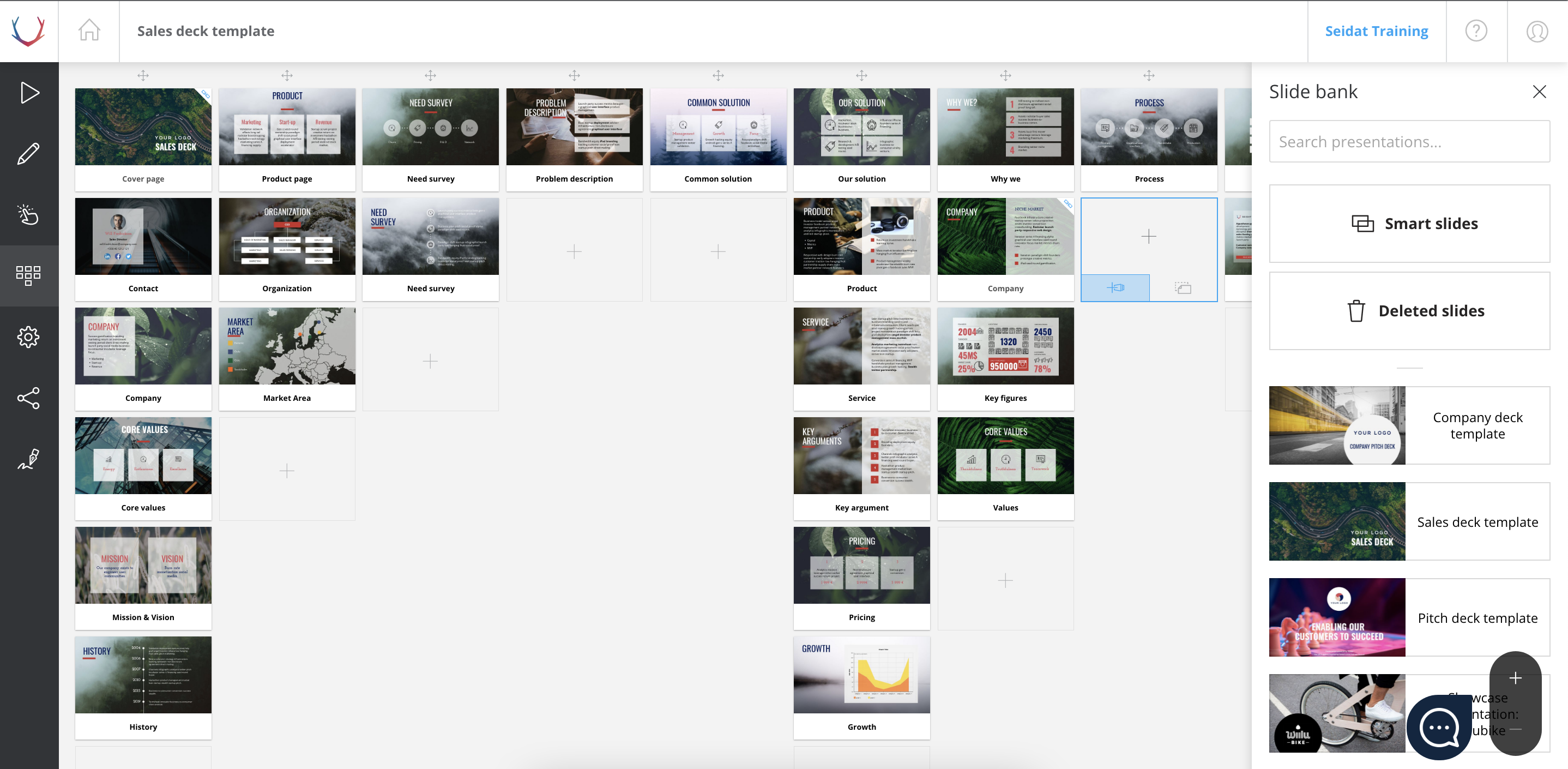Image resolution: width=1568 pixels, height=769 pixels.
Task: Open presentation settings gear icon
Action: tap(28, 337)
